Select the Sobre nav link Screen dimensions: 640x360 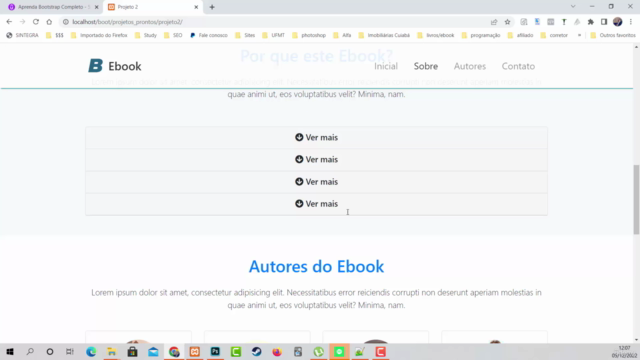[426, 66]
